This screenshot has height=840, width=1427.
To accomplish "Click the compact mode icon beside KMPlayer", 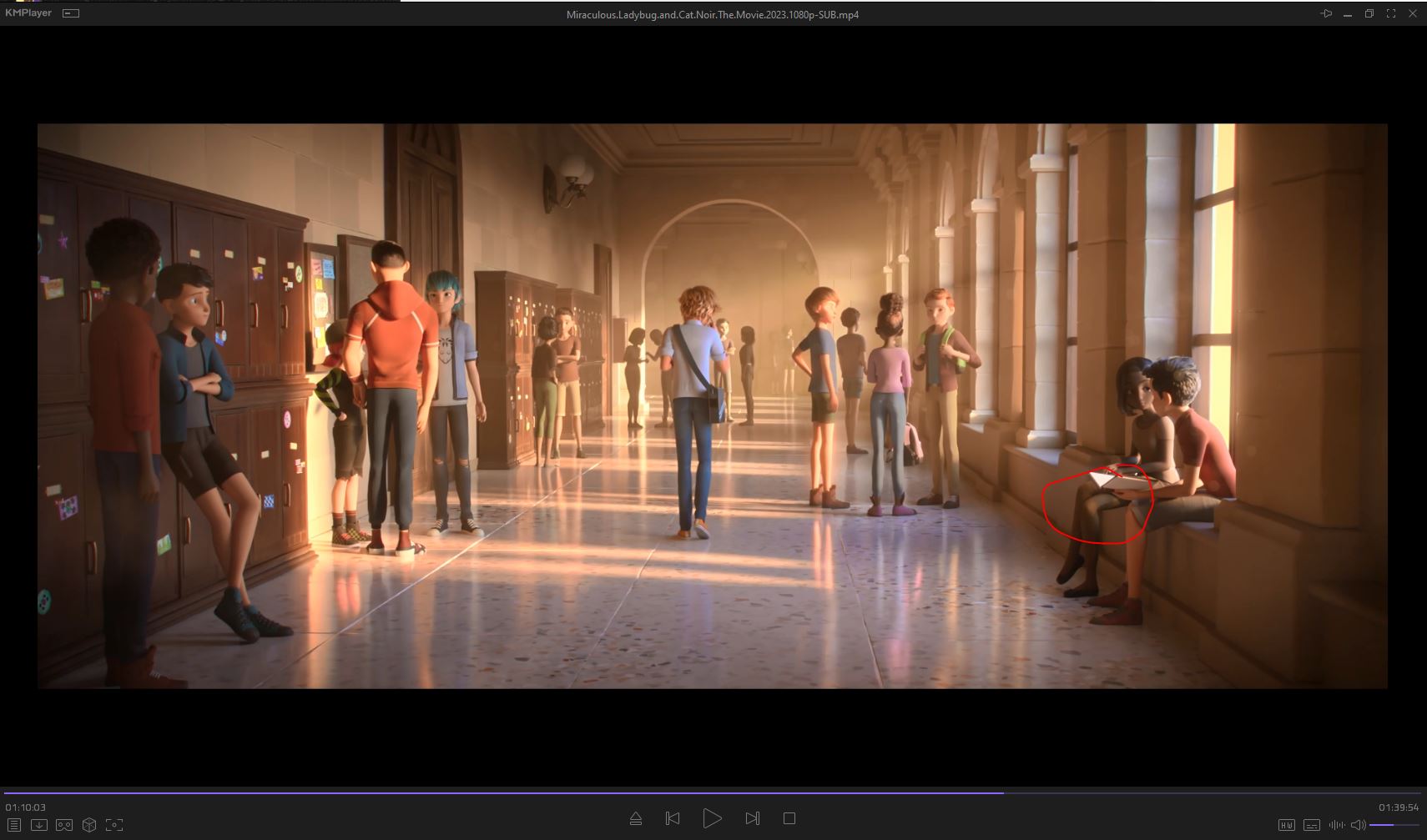I will coord(72,13).
